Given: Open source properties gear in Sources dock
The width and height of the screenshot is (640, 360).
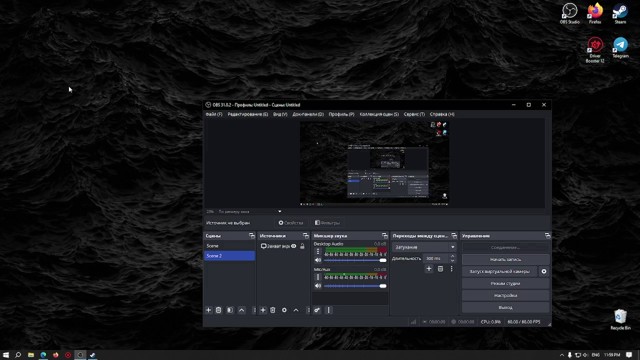Looking at the screenshot, I should coord(284,310).
